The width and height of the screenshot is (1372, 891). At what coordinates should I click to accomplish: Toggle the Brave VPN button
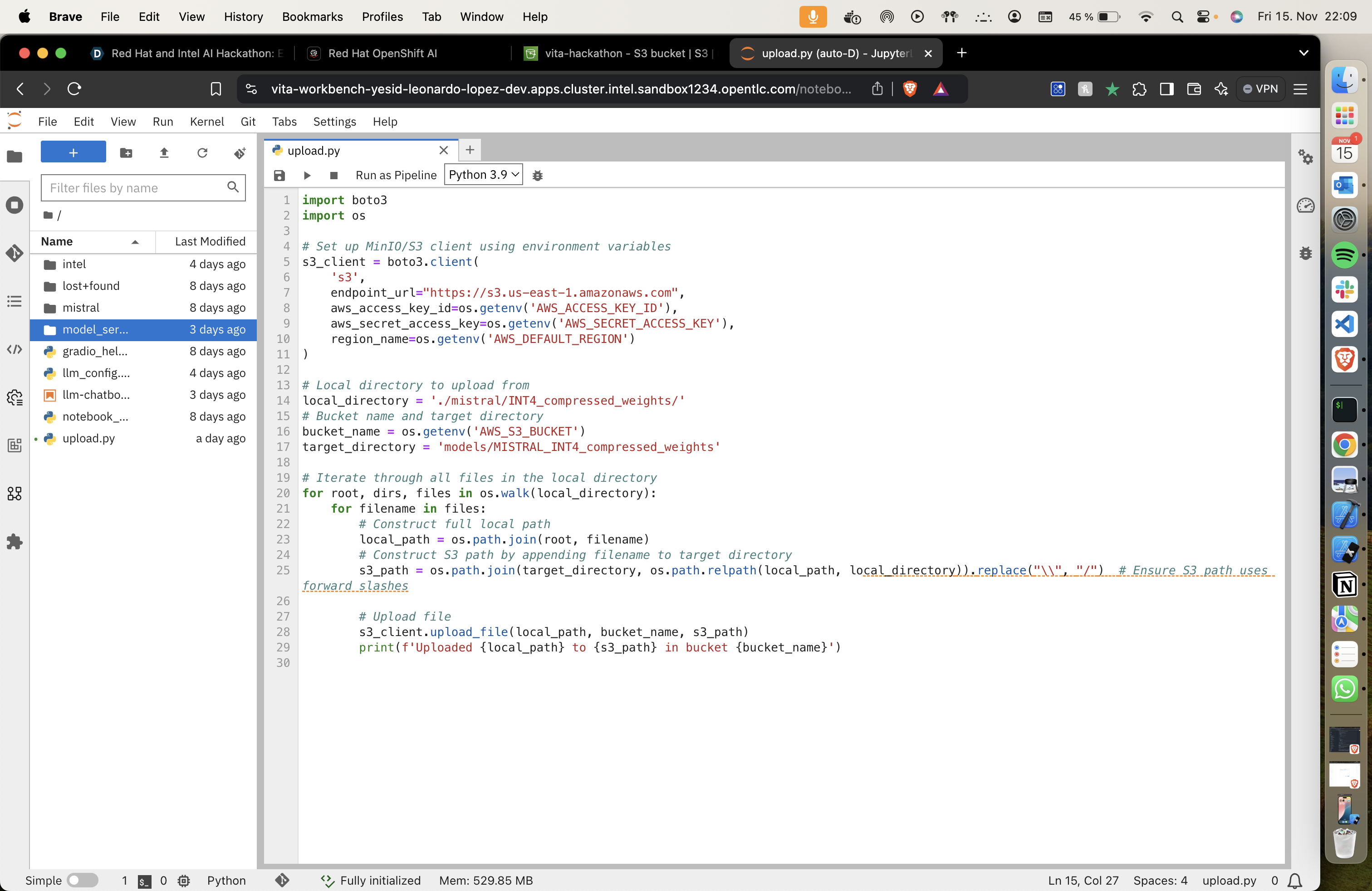click(x=1261, y=89)
